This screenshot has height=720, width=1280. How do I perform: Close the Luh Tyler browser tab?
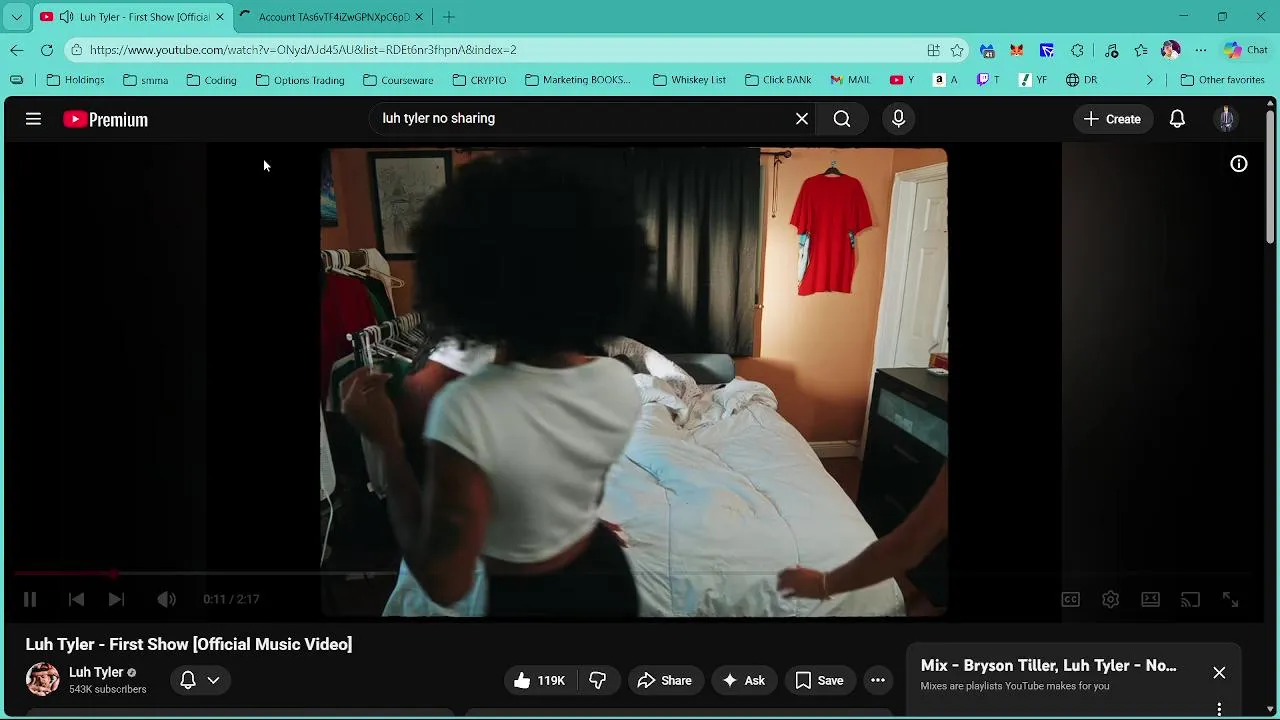click(x=220, y=17)
